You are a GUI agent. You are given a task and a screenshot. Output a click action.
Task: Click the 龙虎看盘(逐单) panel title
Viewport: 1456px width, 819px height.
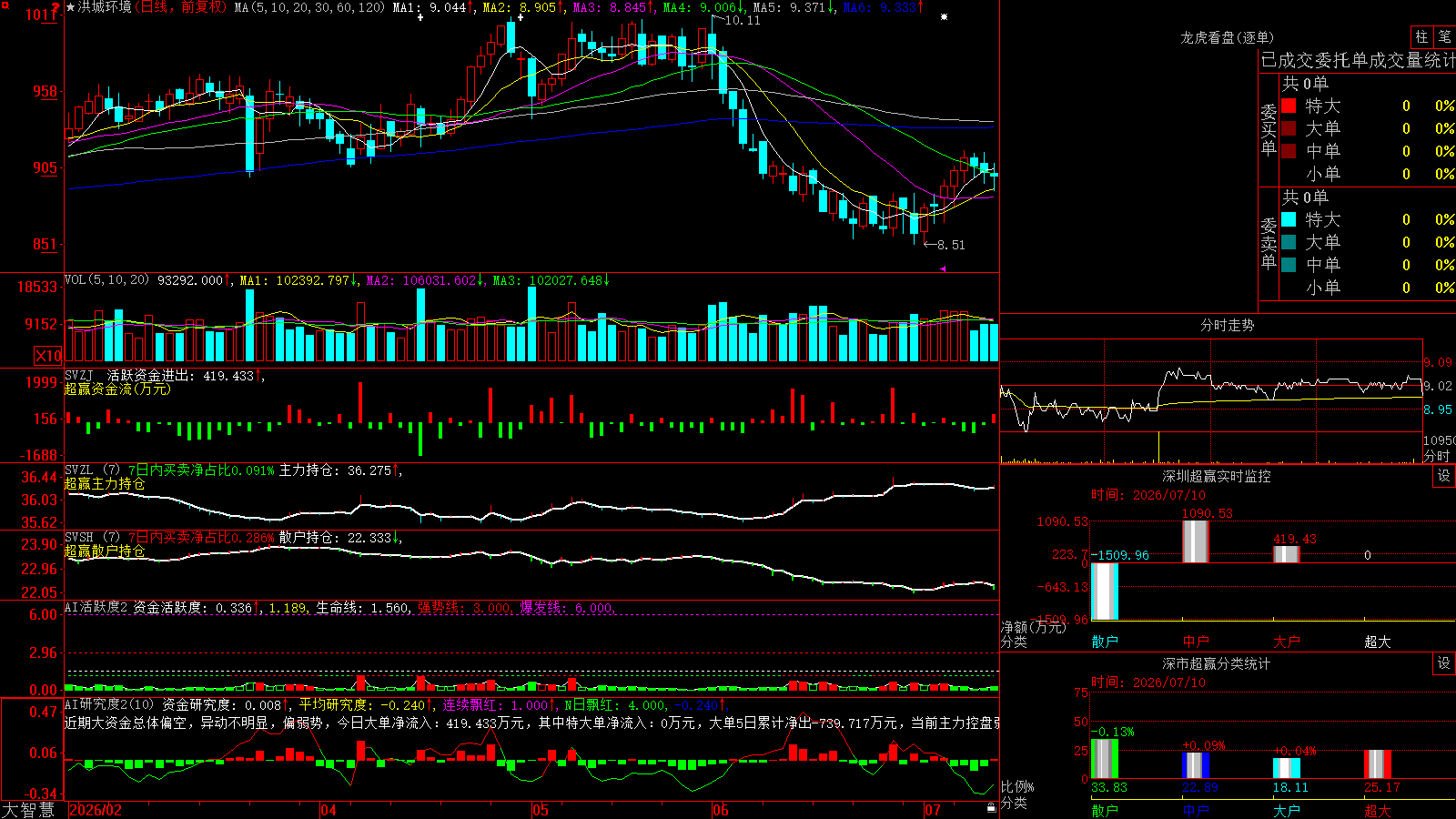[1227, 37]
